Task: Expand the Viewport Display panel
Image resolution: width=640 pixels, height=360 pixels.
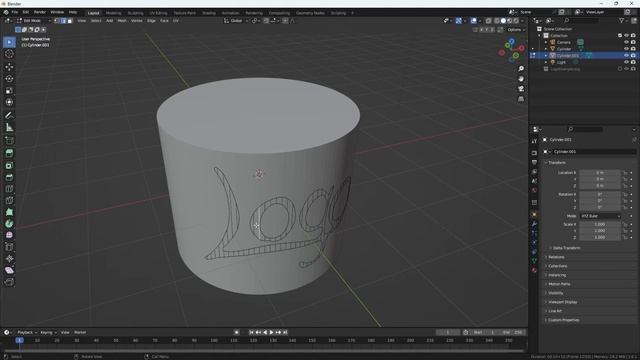Action: [562, 302]
